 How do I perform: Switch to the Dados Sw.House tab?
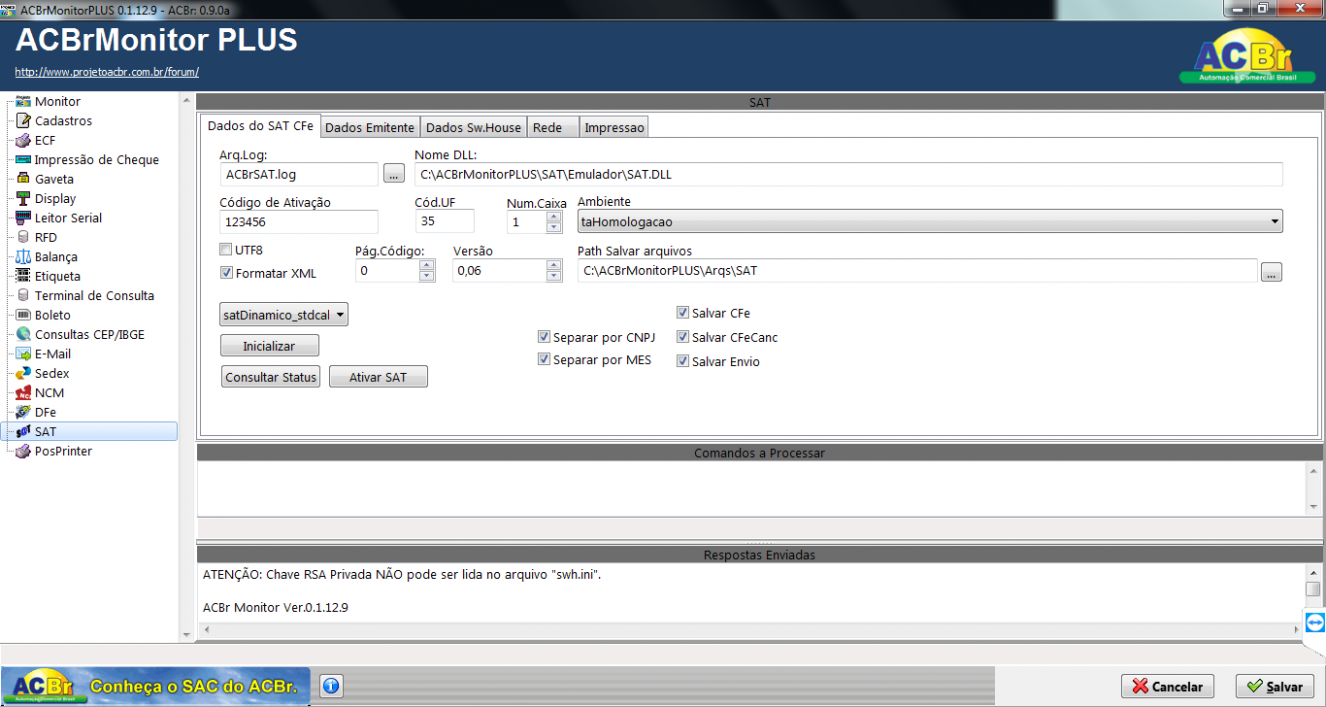click(473, 127)
